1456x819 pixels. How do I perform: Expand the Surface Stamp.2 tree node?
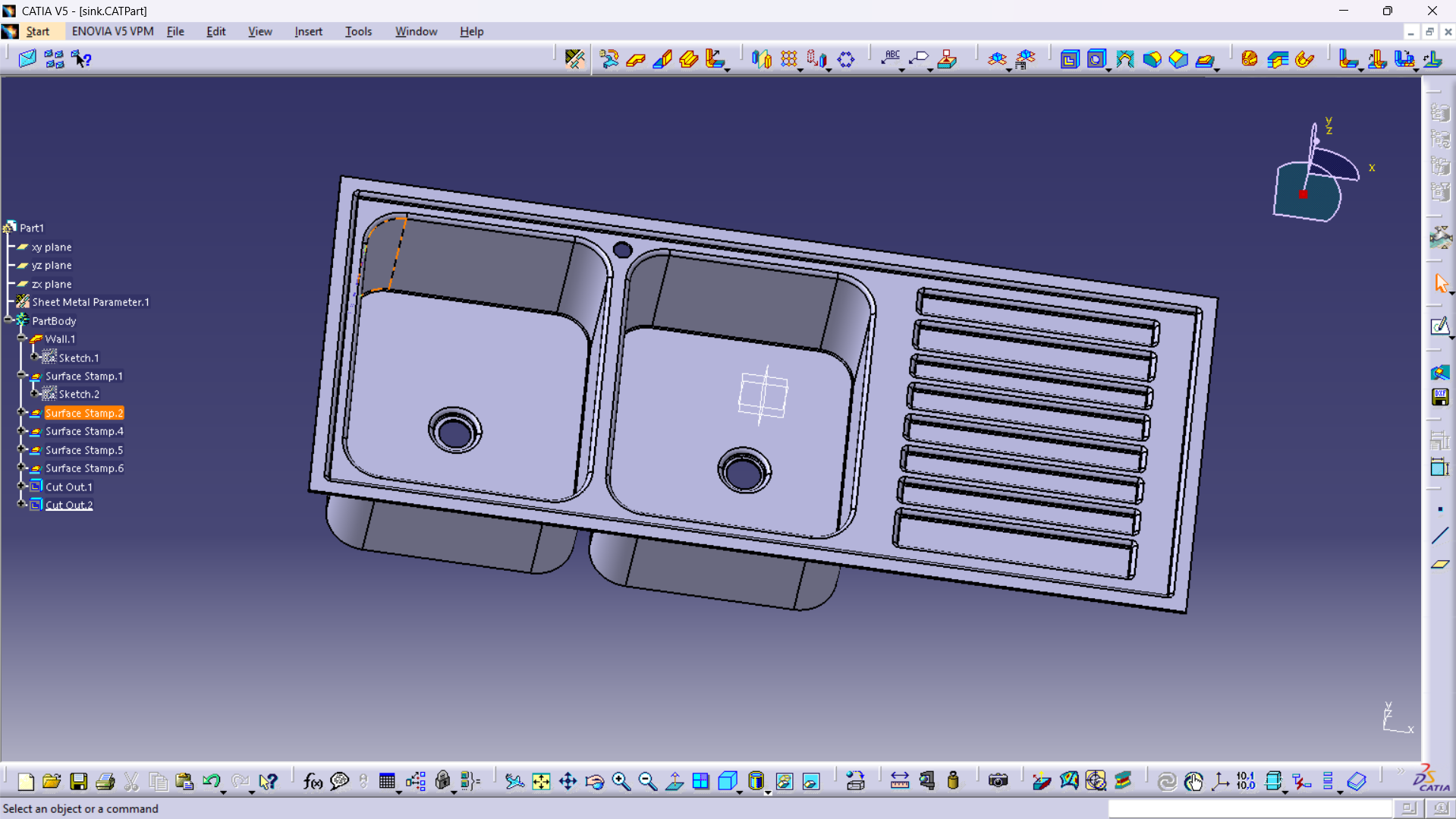21,412
